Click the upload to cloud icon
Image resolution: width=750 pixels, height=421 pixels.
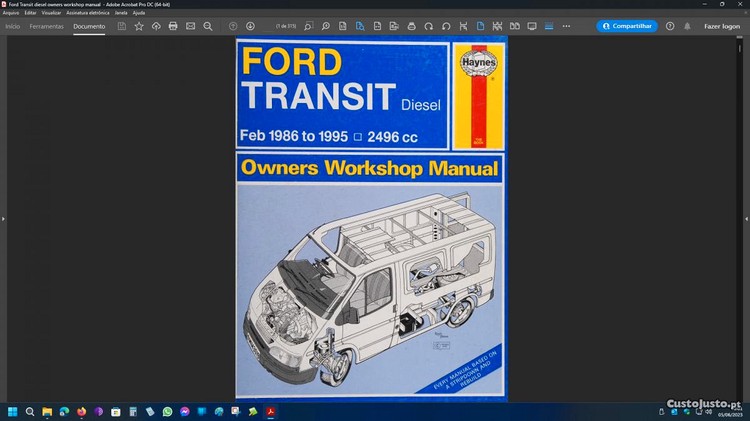156,26
